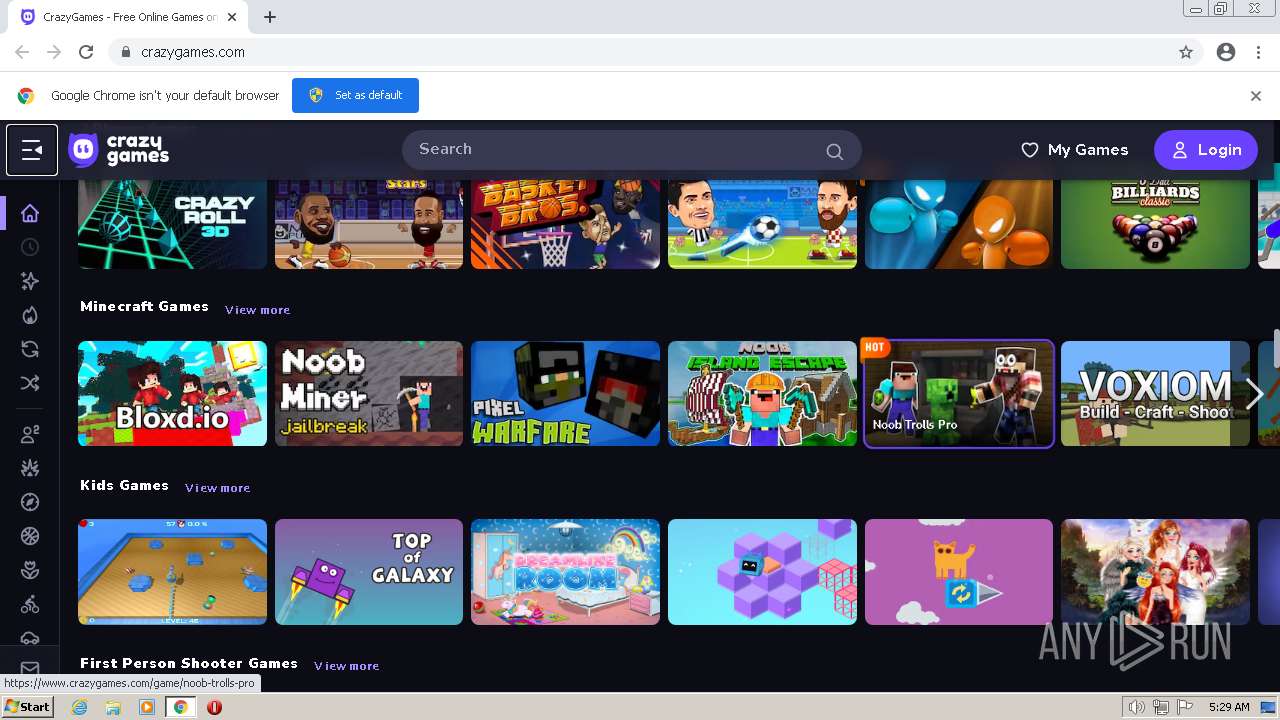Open Basketball Stars game thumbnail
The height and width of the screenshot is (720, 1280).
(369, 224)
